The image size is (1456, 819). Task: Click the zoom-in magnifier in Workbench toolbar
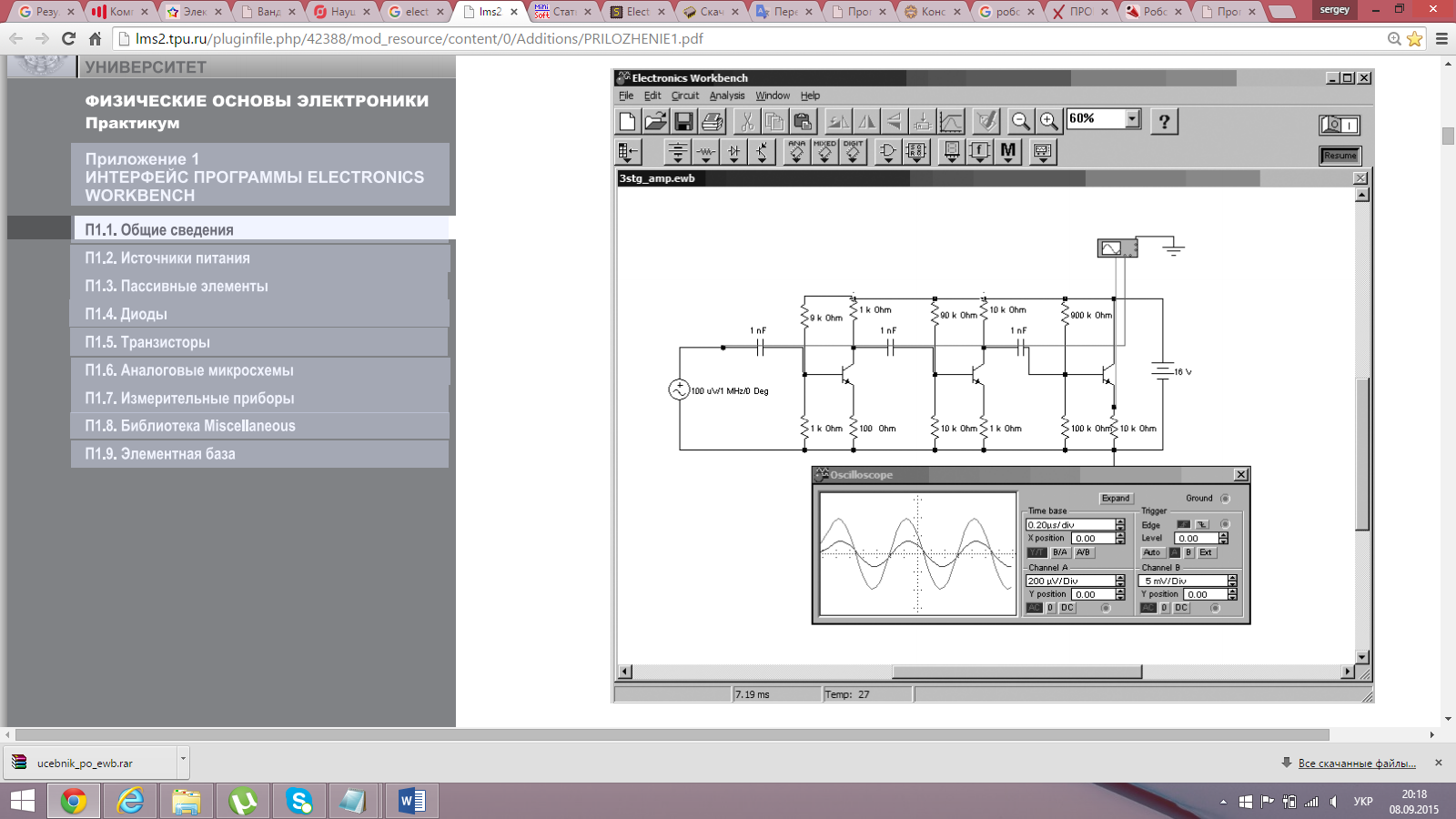point(1048,121)
